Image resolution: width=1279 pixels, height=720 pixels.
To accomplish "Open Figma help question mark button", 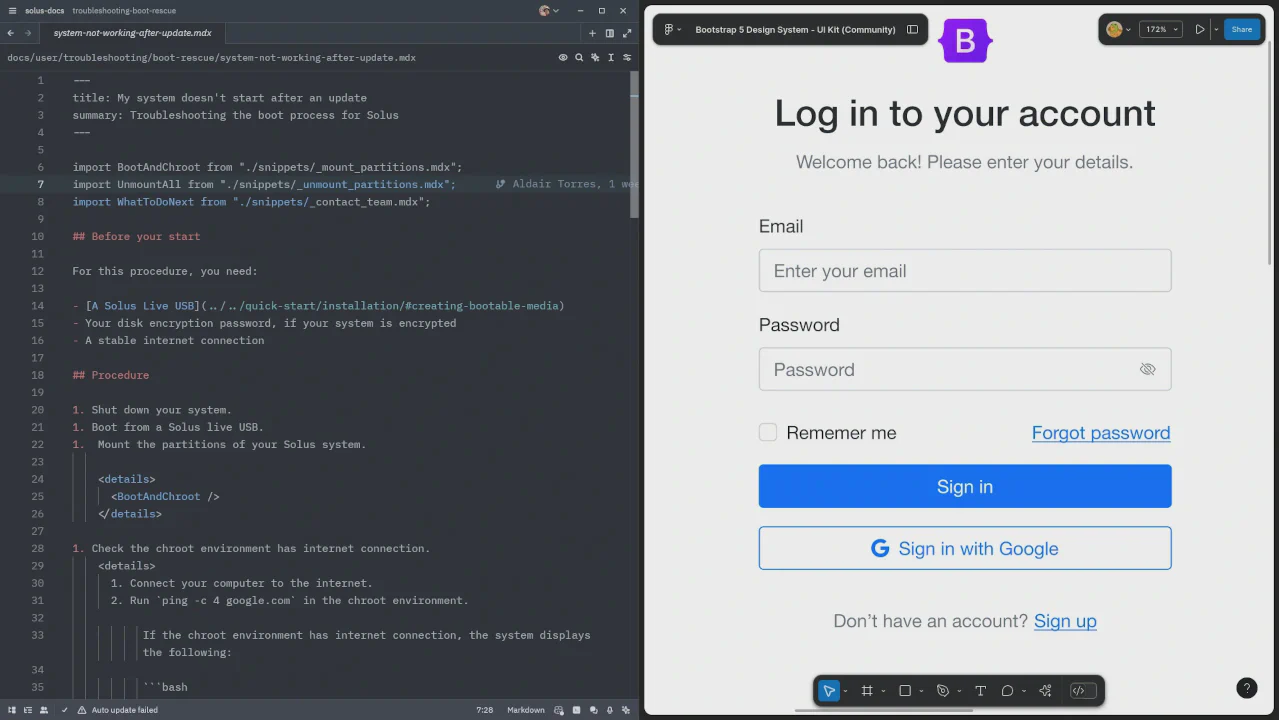I will [x=1246, y=687].
